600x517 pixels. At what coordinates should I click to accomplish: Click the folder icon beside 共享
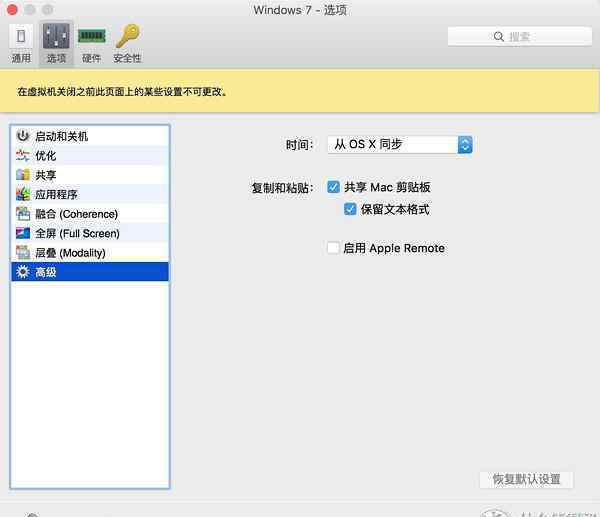coord(23,175)
